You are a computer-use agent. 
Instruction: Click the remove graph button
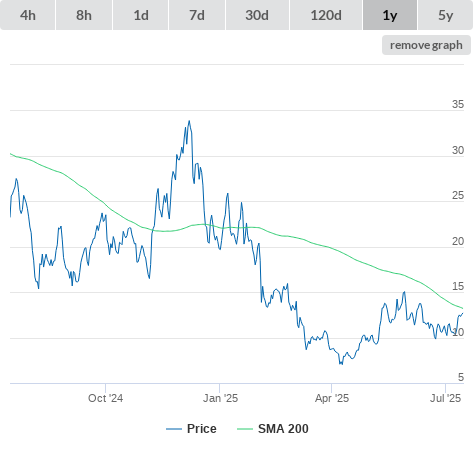(x=426, y=45)
